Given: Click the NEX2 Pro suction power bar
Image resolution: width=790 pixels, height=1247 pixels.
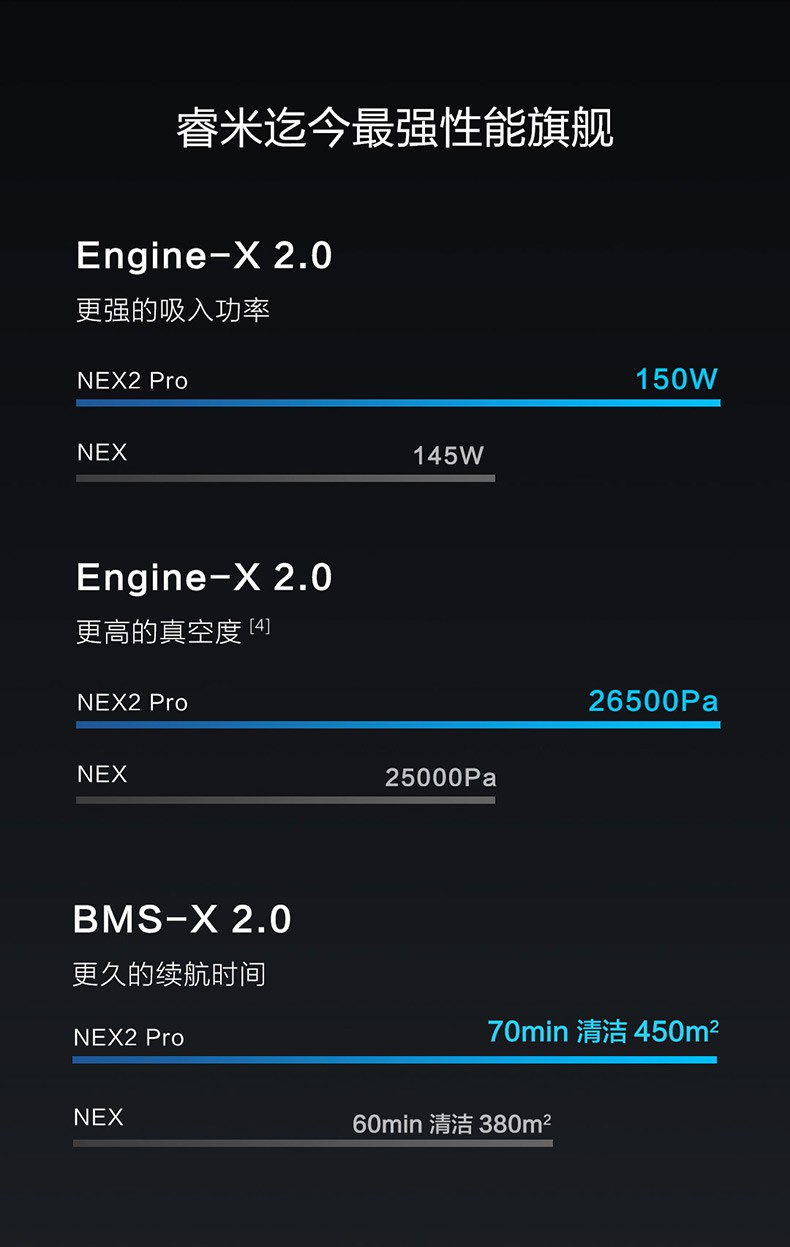Looking at the screenshot, I should click(x=398, y=403).
